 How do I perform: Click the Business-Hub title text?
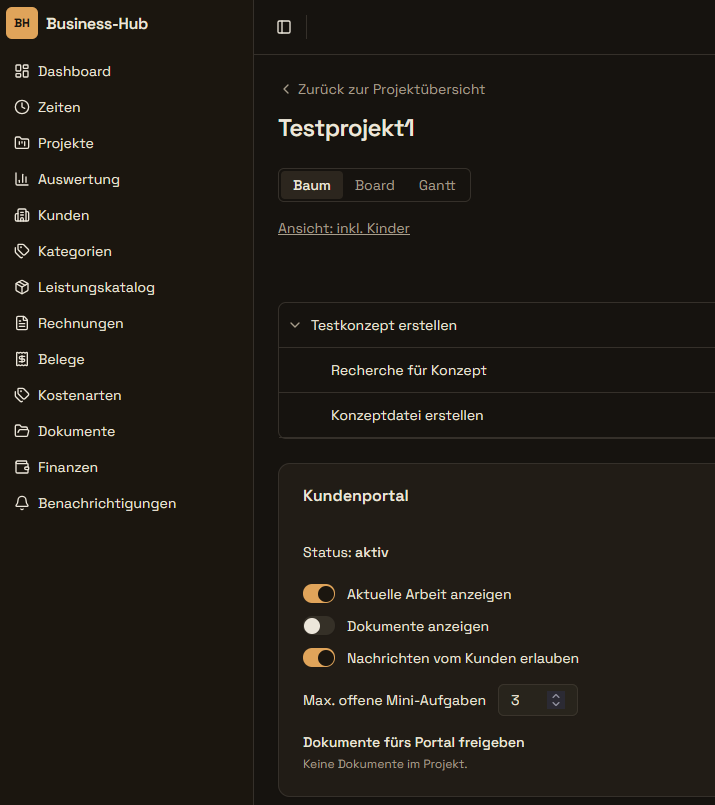click(x=97, y=24)
